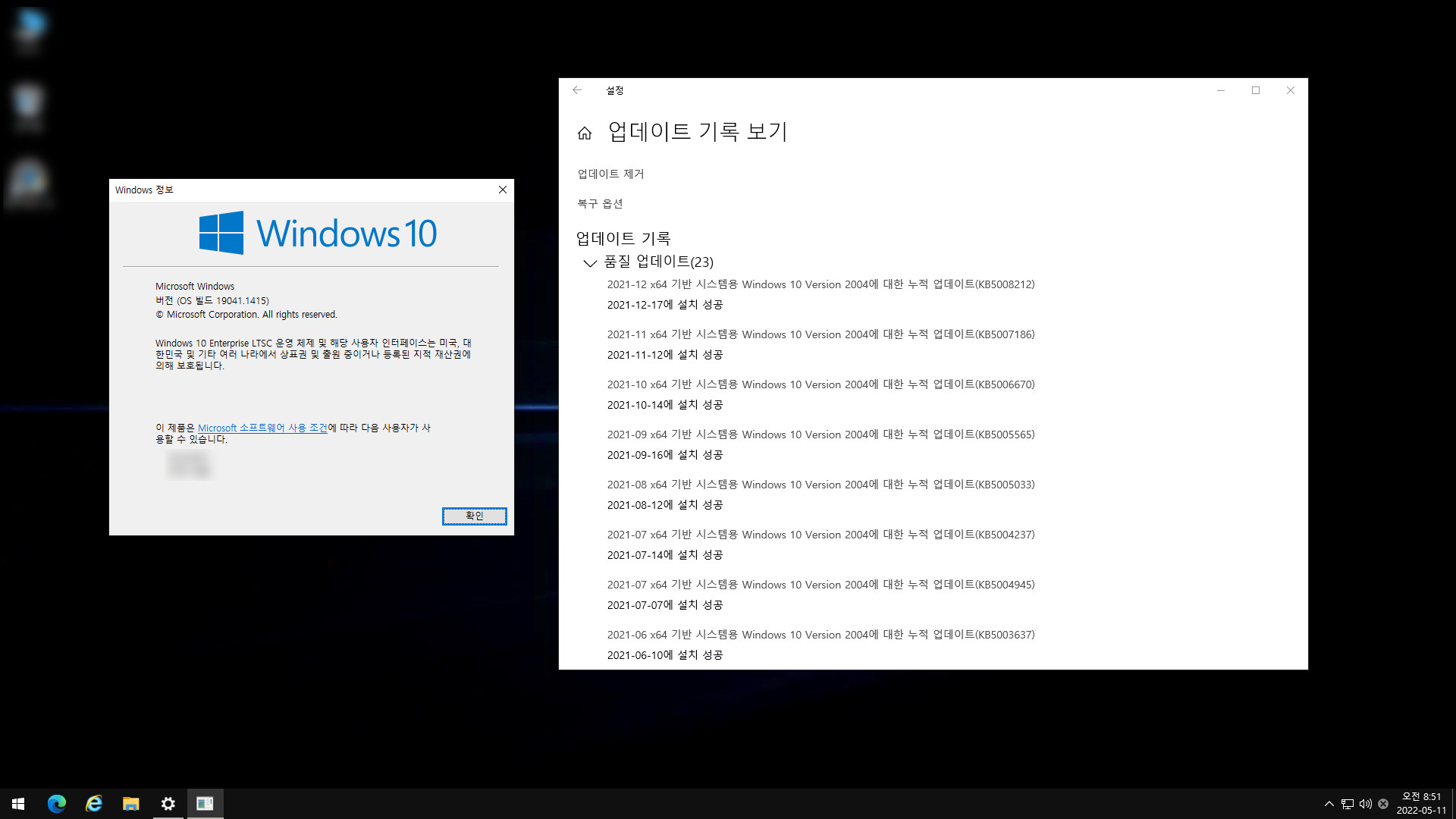Select second desktop shortcut icon

point(29,108)
